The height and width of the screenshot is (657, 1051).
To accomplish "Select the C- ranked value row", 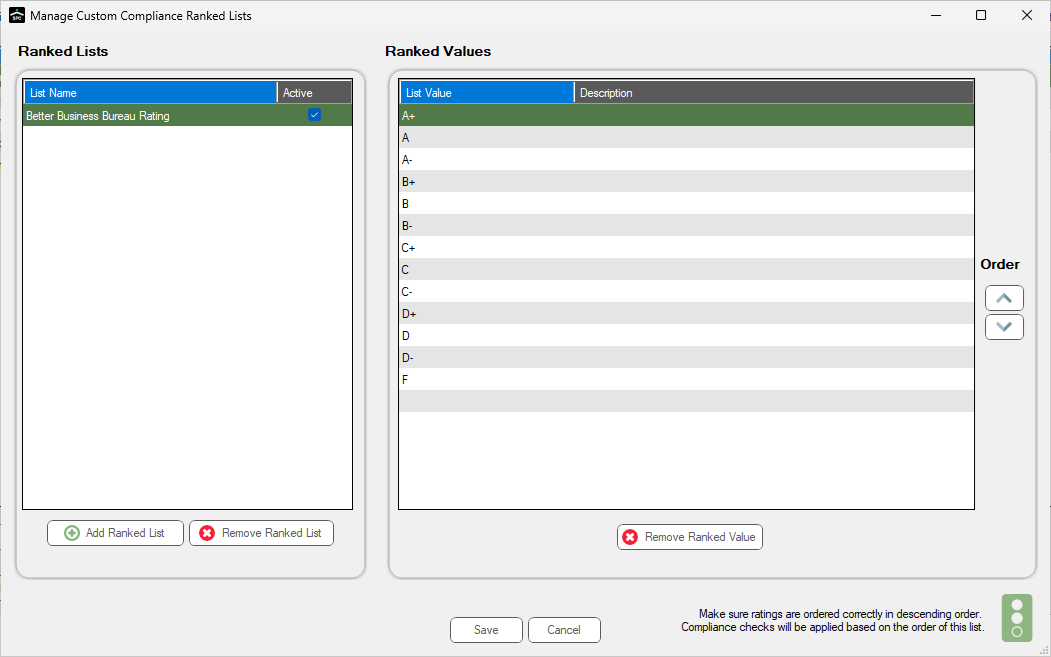I will [x=686, y=292].
